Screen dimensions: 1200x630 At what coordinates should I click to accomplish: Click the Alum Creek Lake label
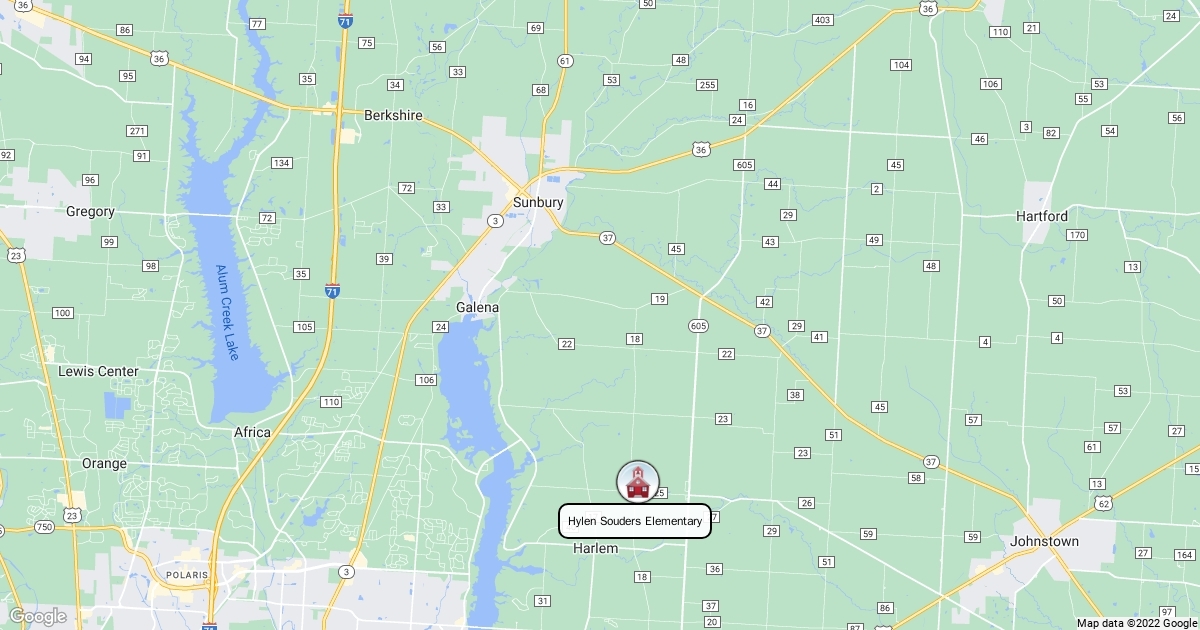click(x=228, y=312)
